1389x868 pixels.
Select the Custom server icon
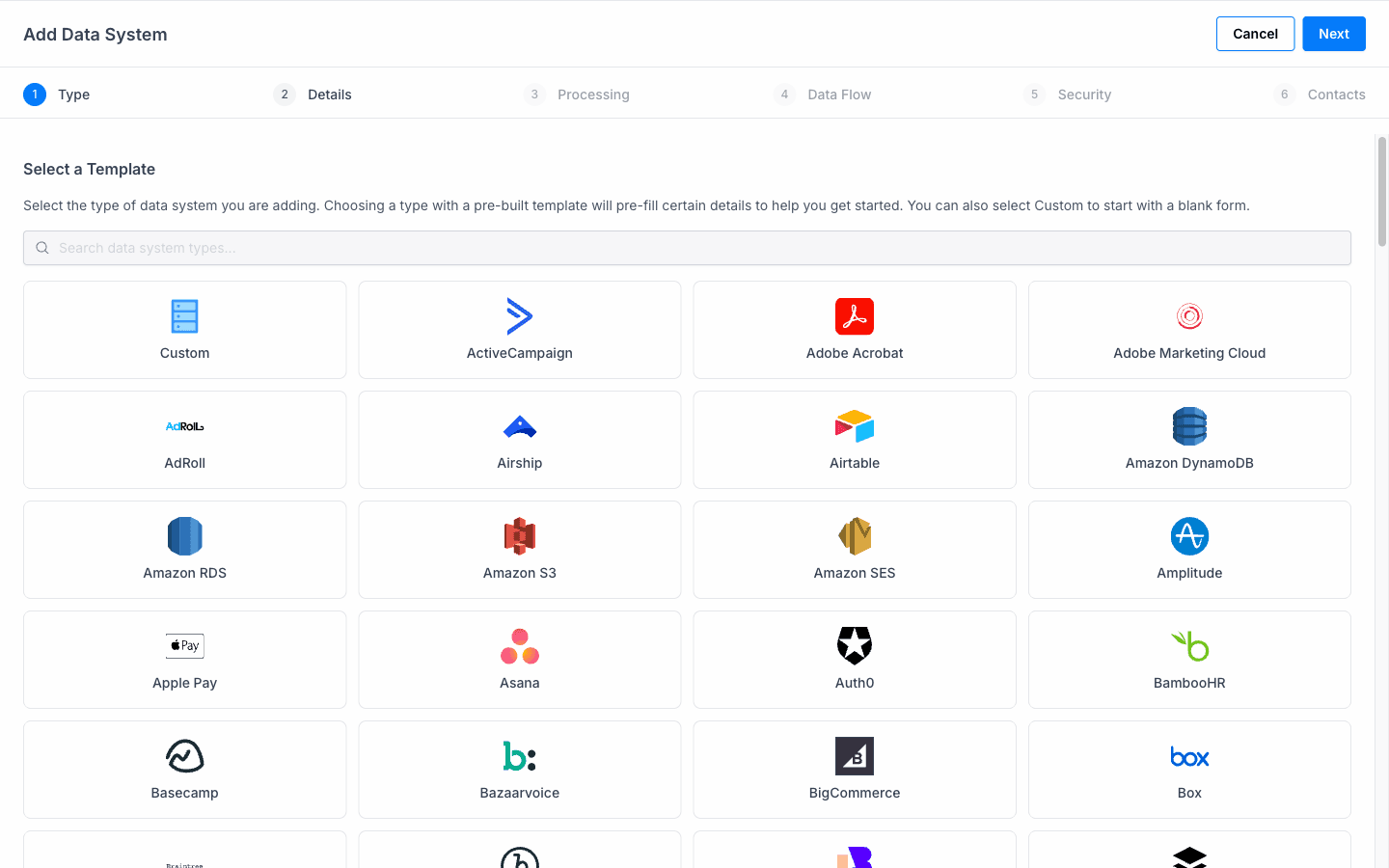[184, 316]
